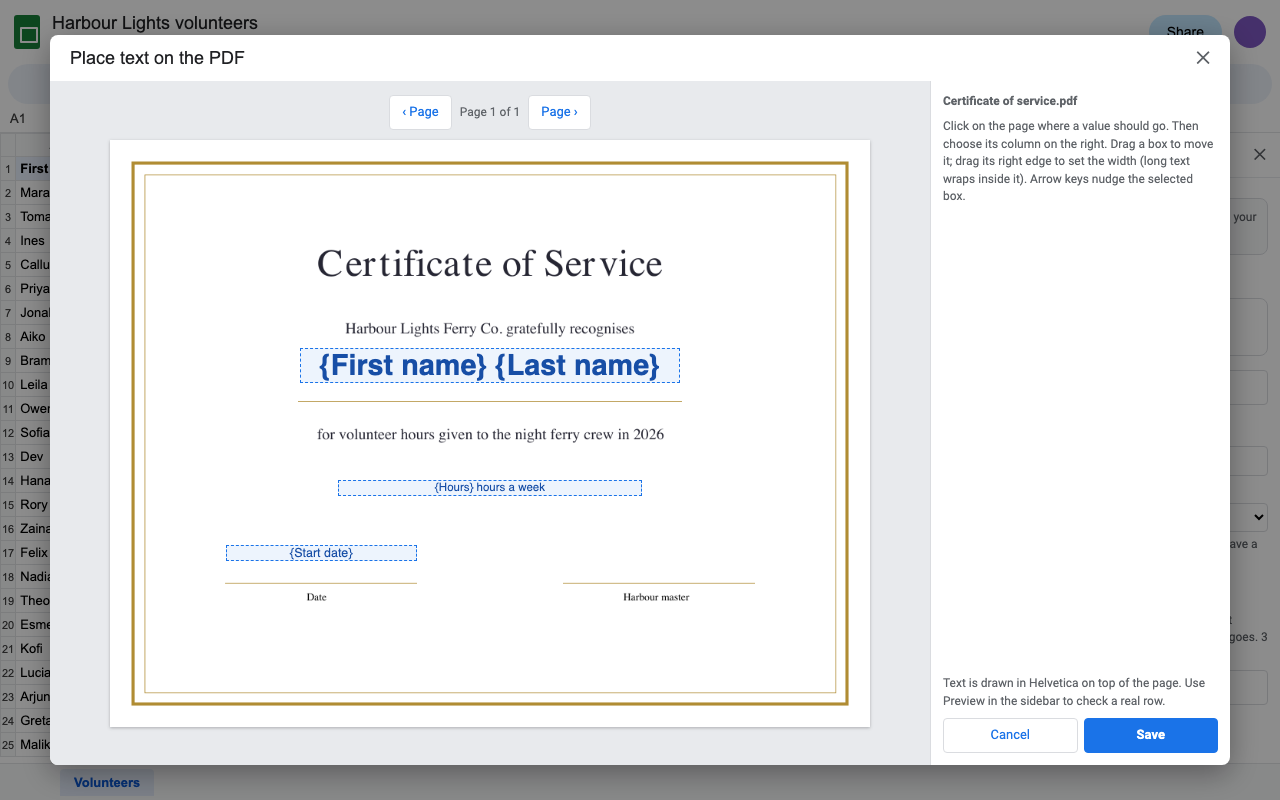Click the Hana cell in the spreadsheet
The width and height of the screenshot is (1280, 800).
click(33, 481)
